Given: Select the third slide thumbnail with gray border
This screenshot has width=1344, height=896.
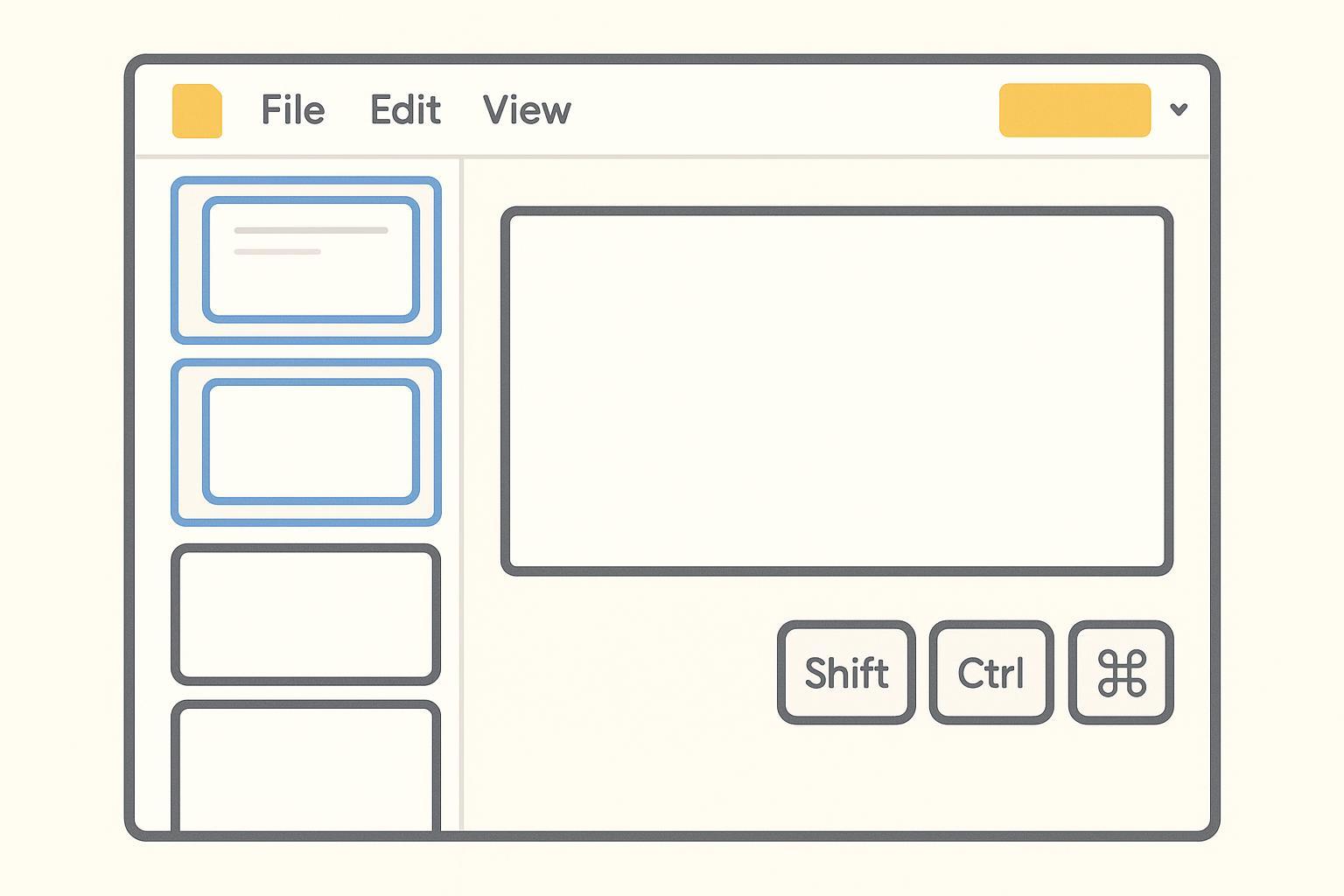Looking at the screenshot, I should click(305, 614).
